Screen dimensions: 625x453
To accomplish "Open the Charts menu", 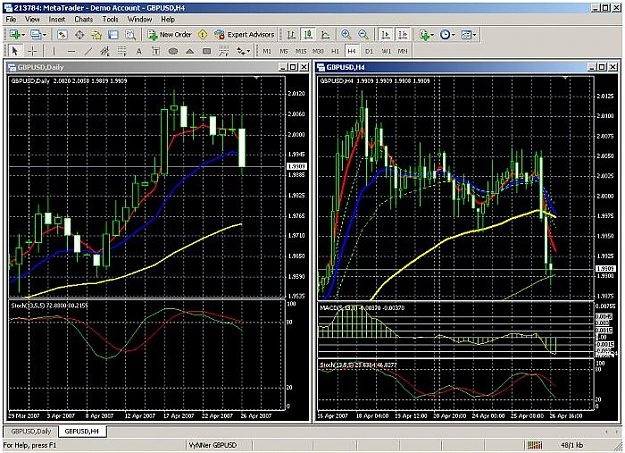I will pos(84,19).
